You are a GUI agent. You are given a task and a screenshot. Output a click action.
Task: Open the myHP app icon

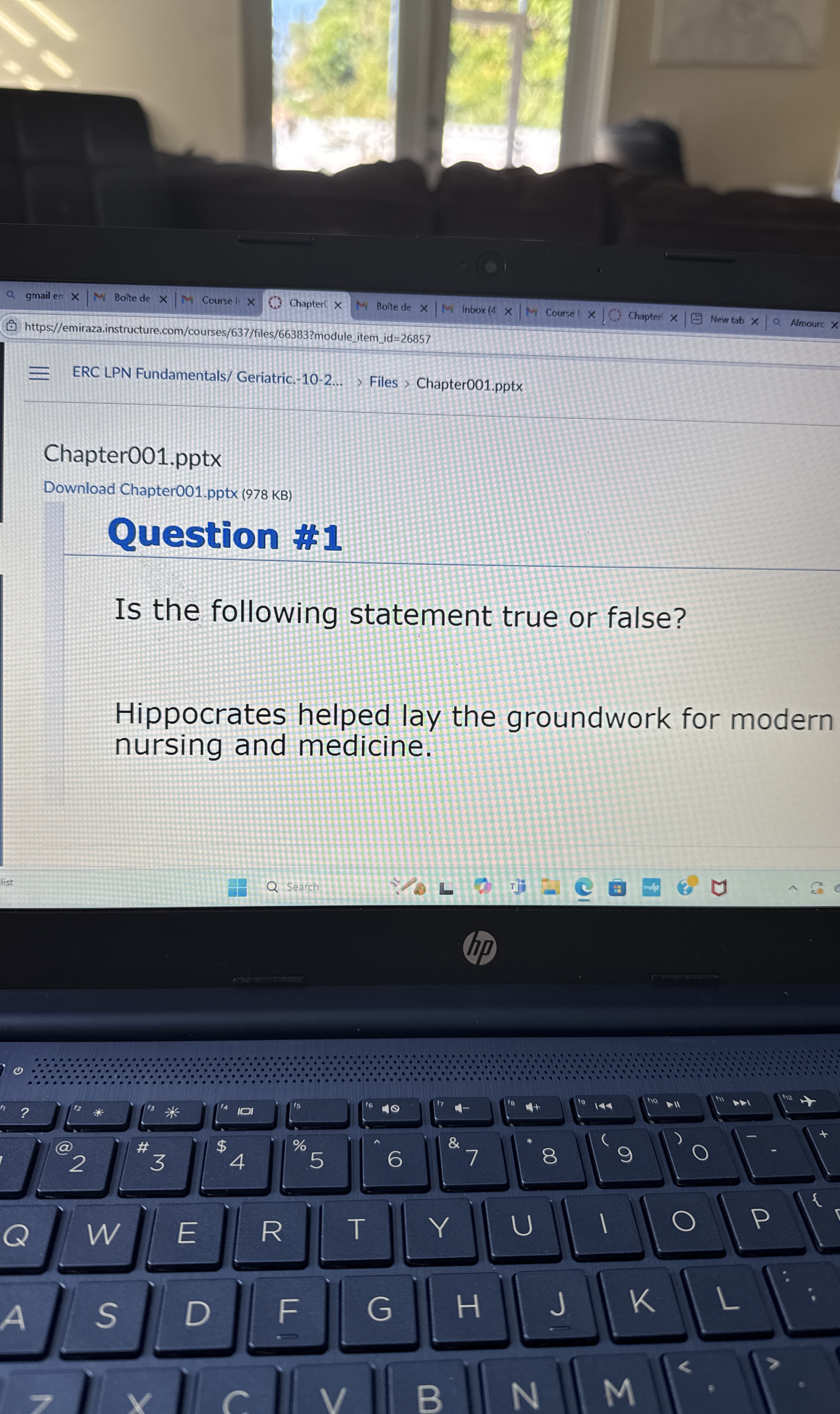(x=651, y=888)
